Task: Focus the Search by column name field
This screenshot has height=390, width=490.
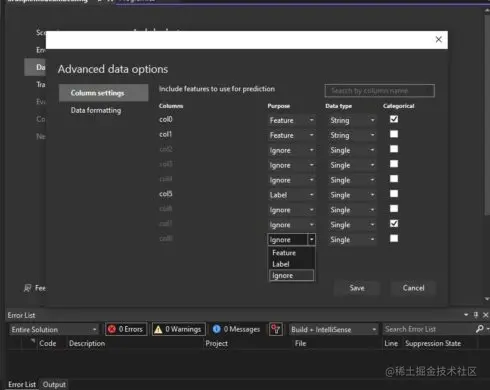Action: point(380,91)
